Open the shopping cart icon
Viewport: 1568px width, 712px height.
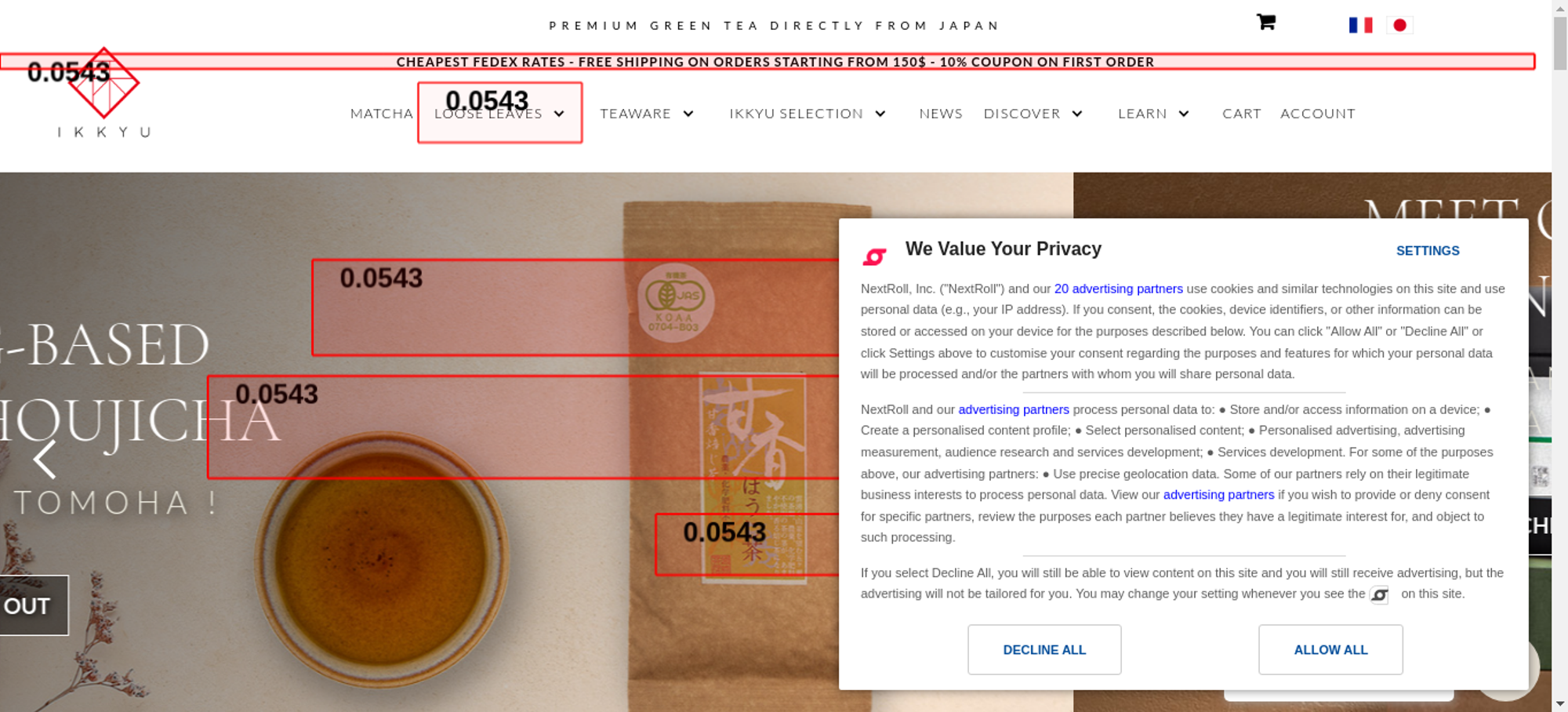1265,22
